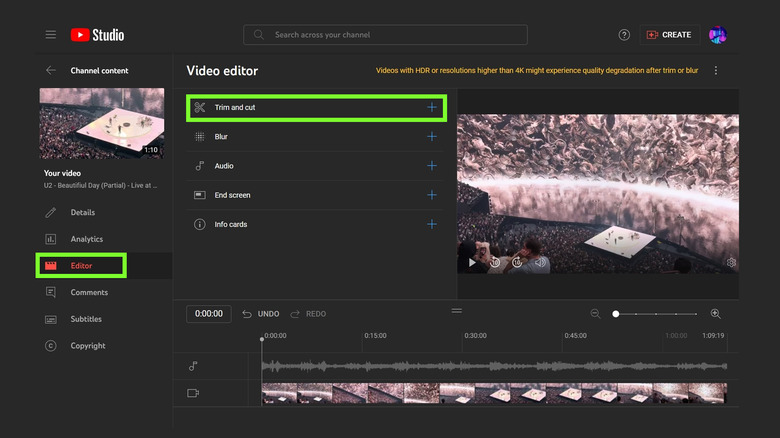Skip the preview forward 10 seconds
This screenshot has width=780, height=438.
517,262
